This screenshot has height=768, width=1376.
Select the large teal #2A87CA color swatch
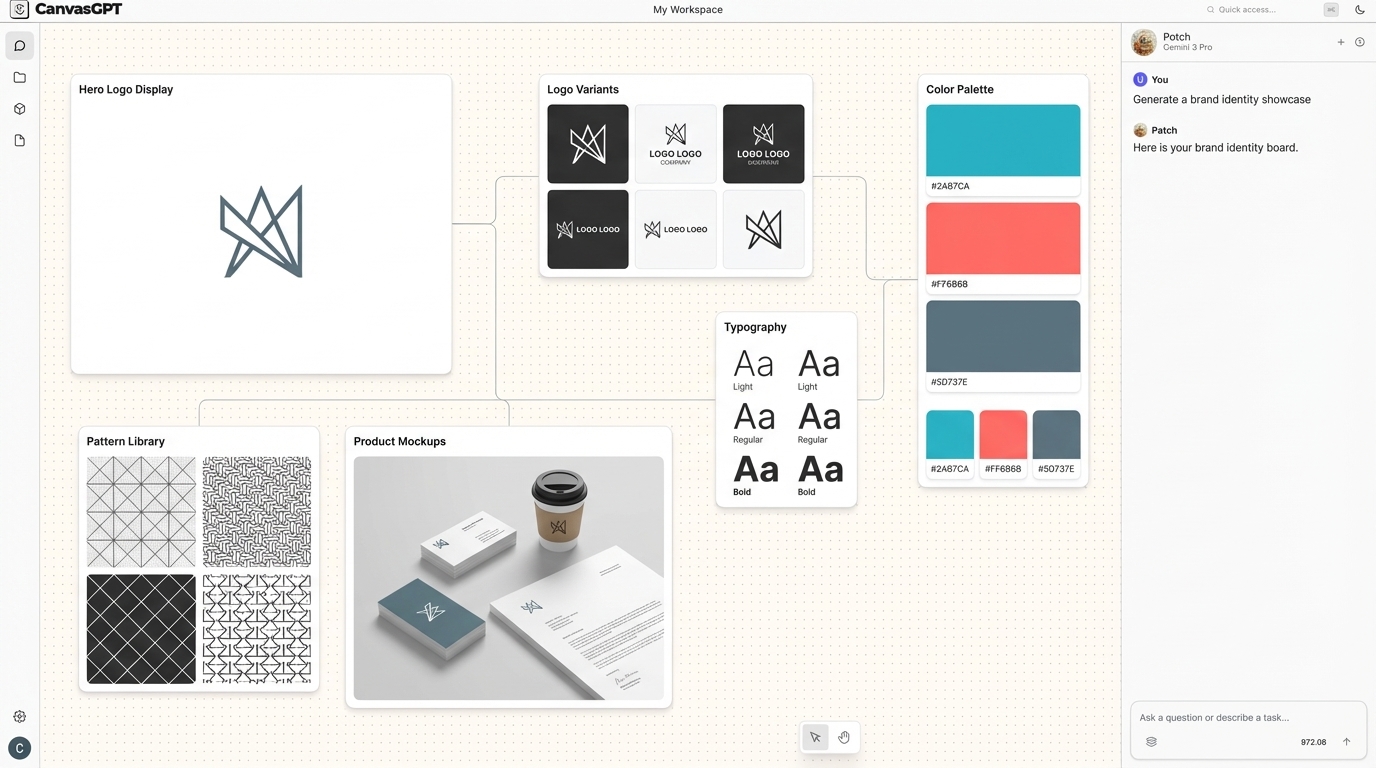coord(1002,140)
